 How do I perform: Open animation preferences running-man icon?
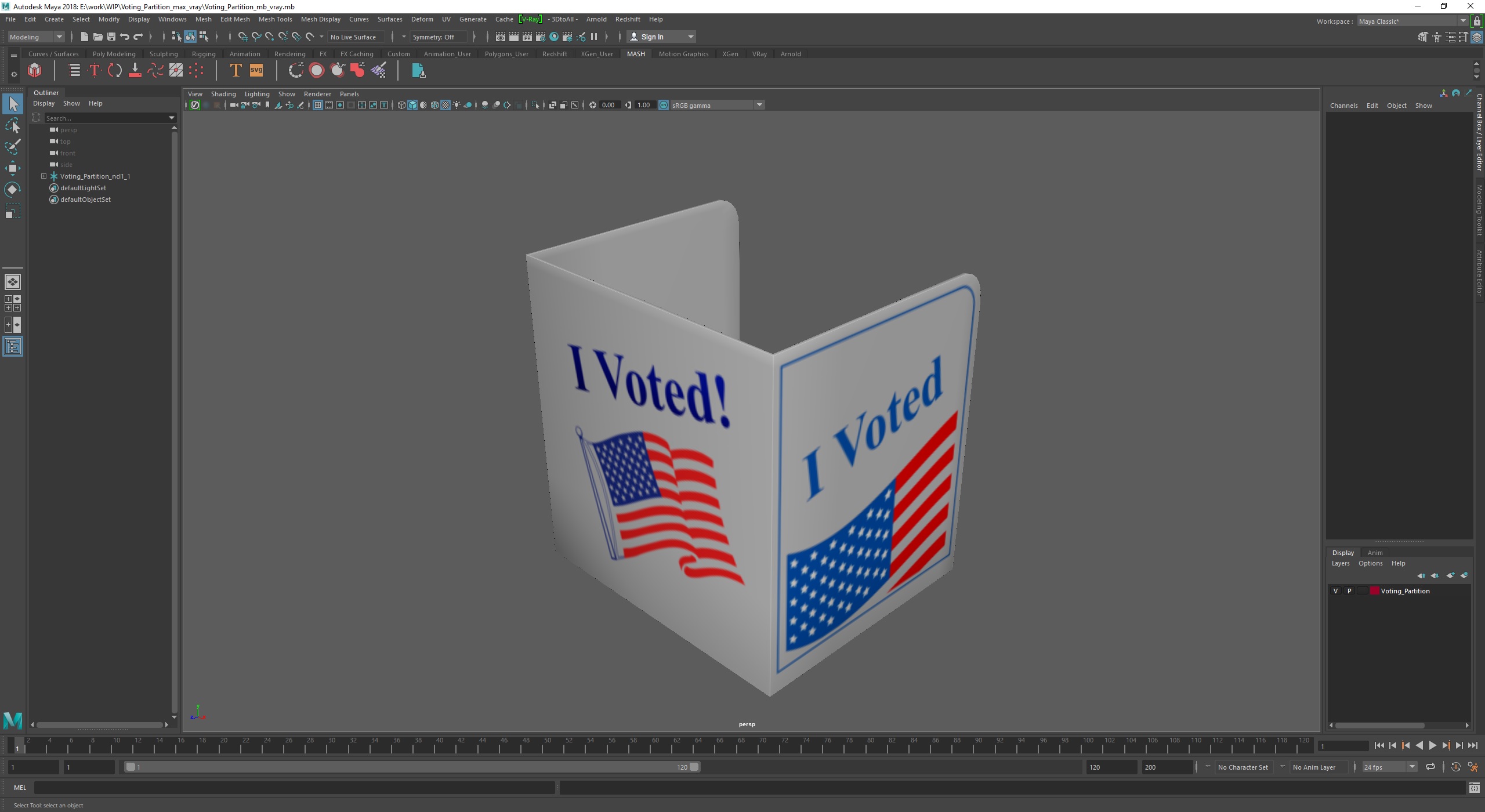[x=1473, y=767]
